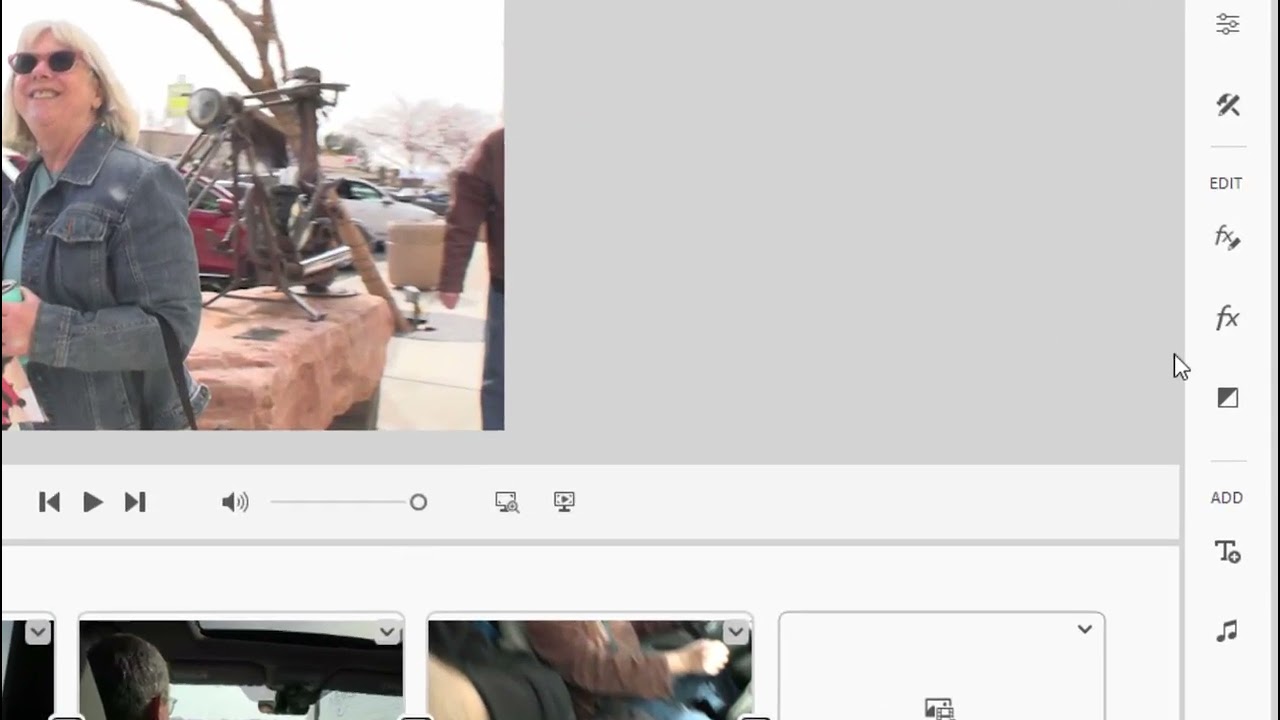Expand dropdown on the man-in-car clip
This screenshot has height=720, width=1280.
(x=387, y=631)
